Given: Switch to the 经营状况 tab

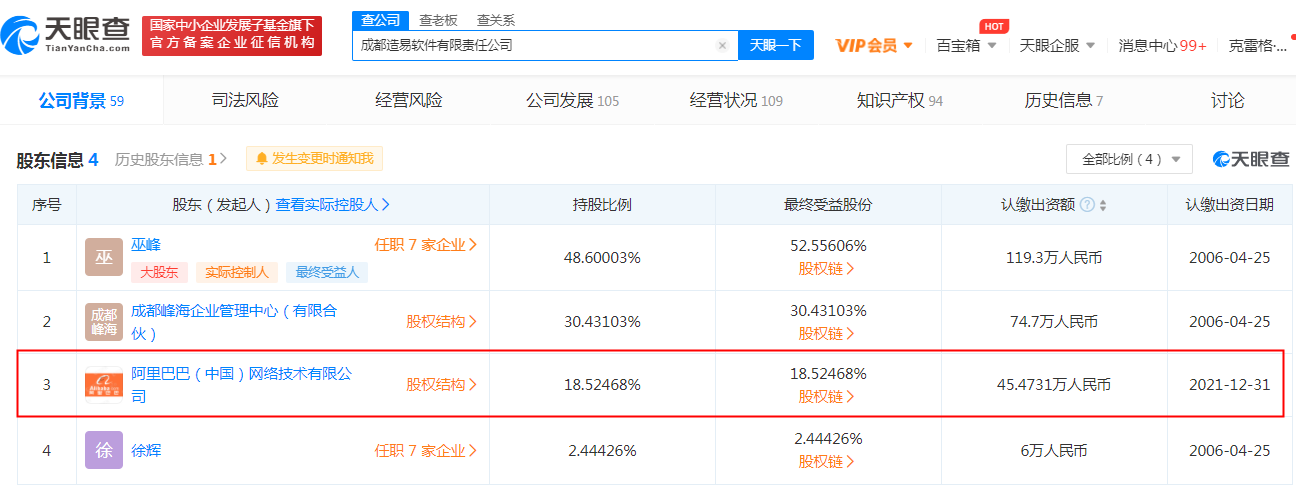Looking at the screenshot, I should (x=736, y=100).
